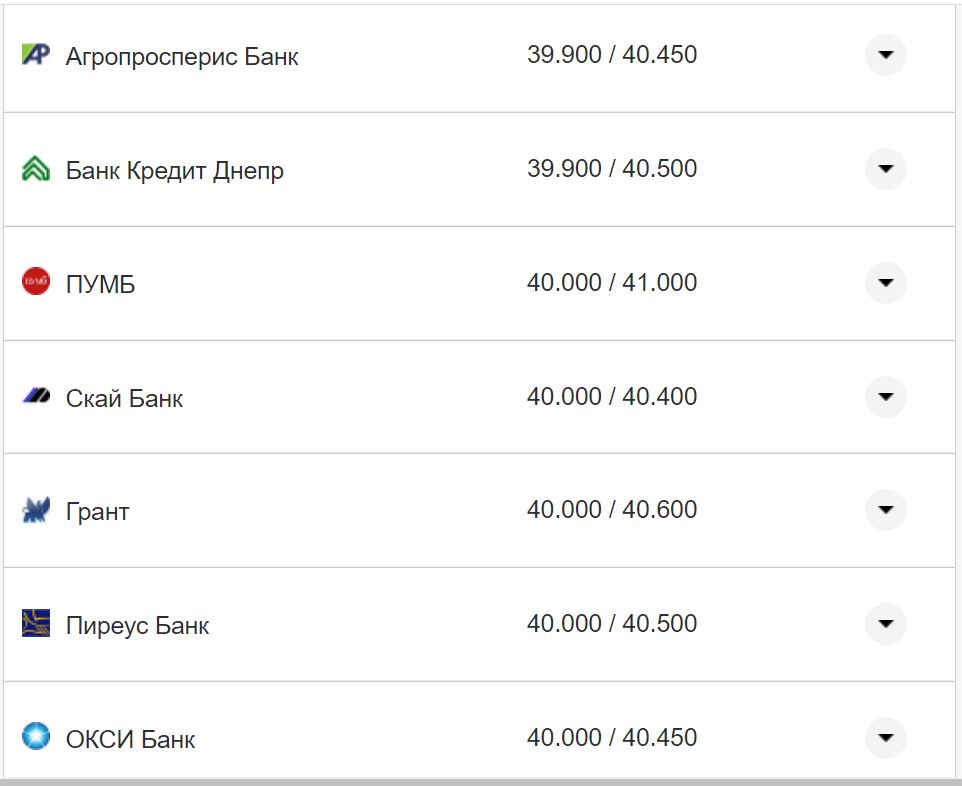
Task: Expand the Банк Кредит Днепр row
Action: [x=885, y=170]
